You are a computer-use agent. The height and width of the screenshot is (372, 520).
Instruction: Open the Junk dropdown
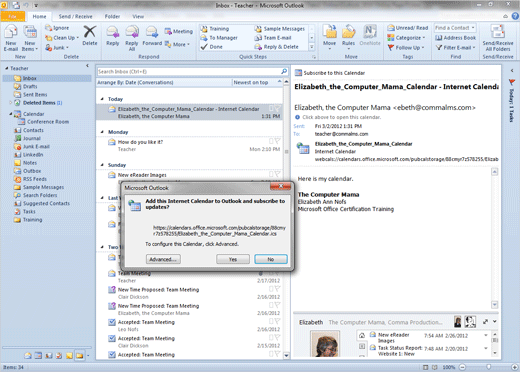[57, 48]
